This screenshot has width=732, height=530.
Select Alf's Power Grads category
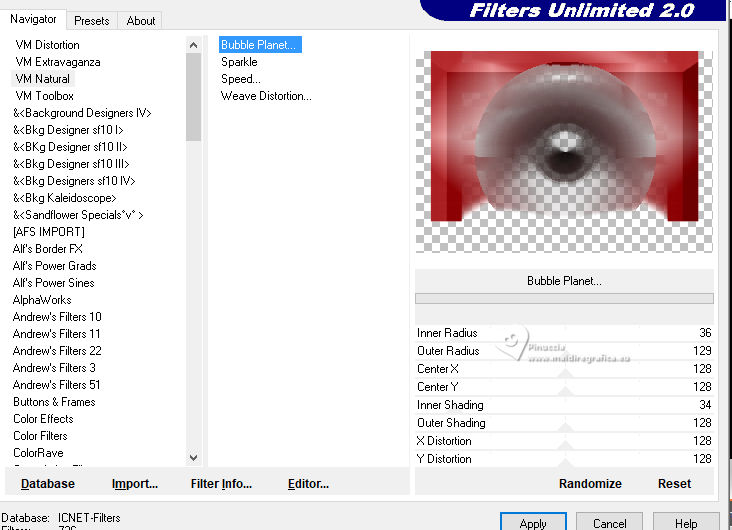(x=55, y=266)
